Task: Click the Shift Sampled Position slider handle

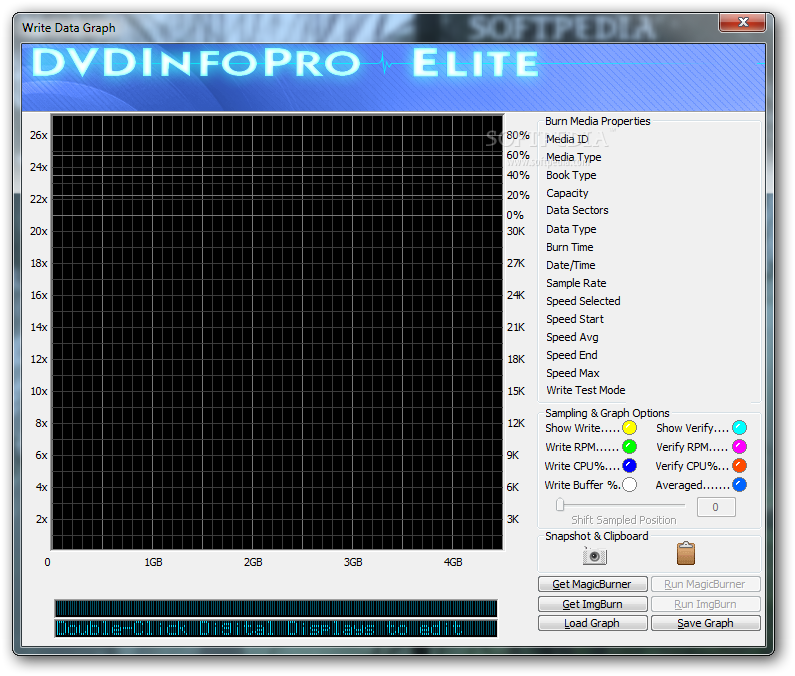Action: (560, 505)
